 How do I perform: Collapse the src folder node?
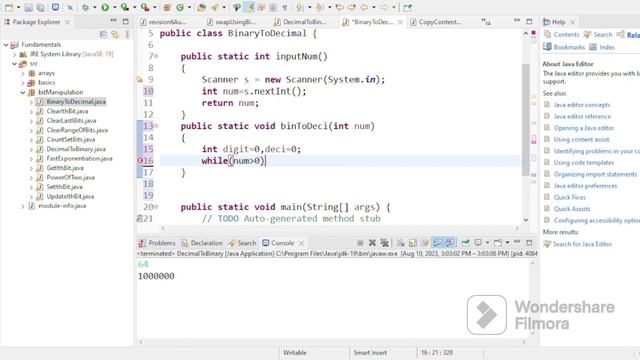[14, 64]
